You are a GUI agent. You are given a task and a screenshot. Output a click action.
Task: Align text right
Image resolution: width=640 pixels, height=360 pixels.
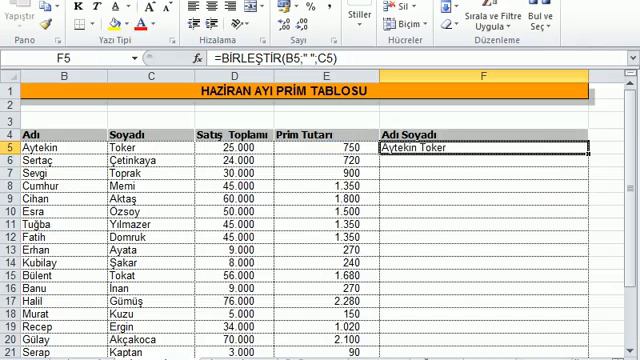(x=231, y=6)
